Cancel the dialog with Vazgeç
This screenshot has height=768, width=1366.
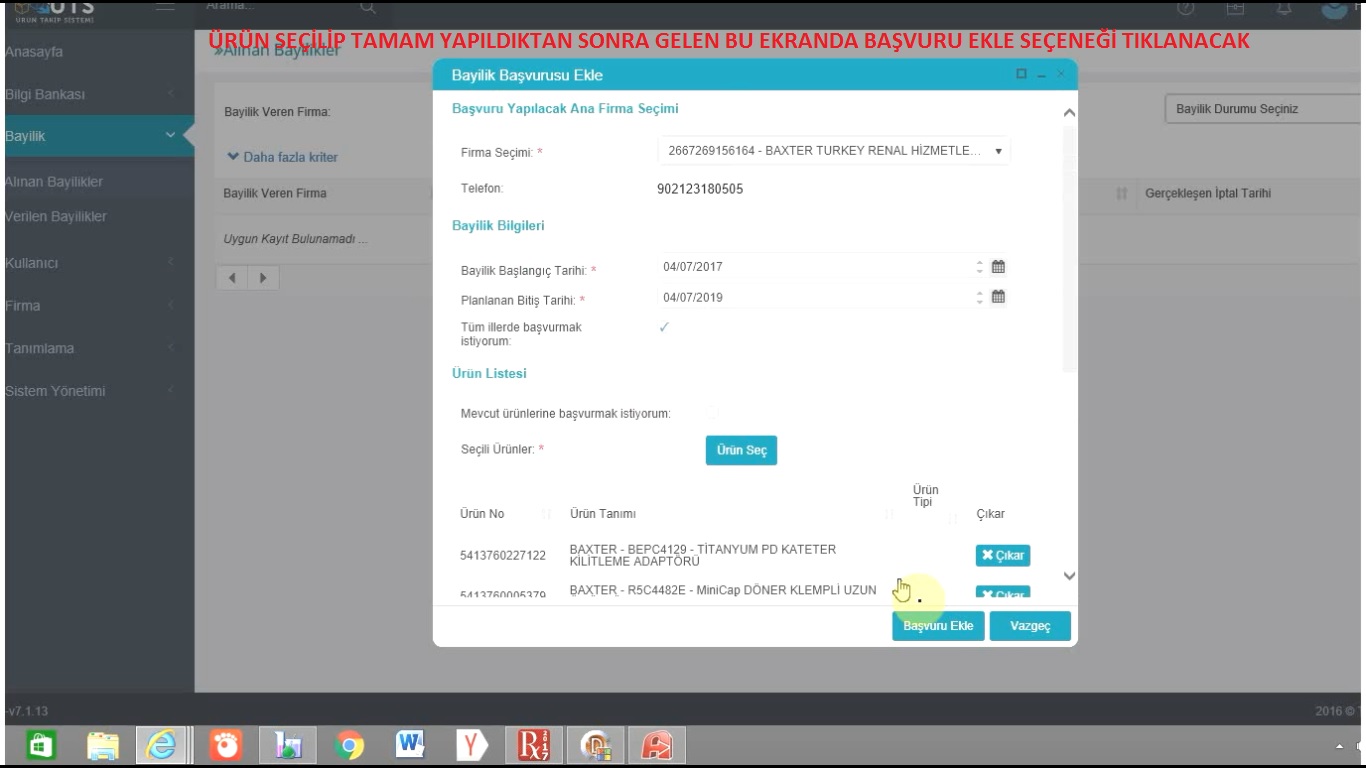point(1030,626)
